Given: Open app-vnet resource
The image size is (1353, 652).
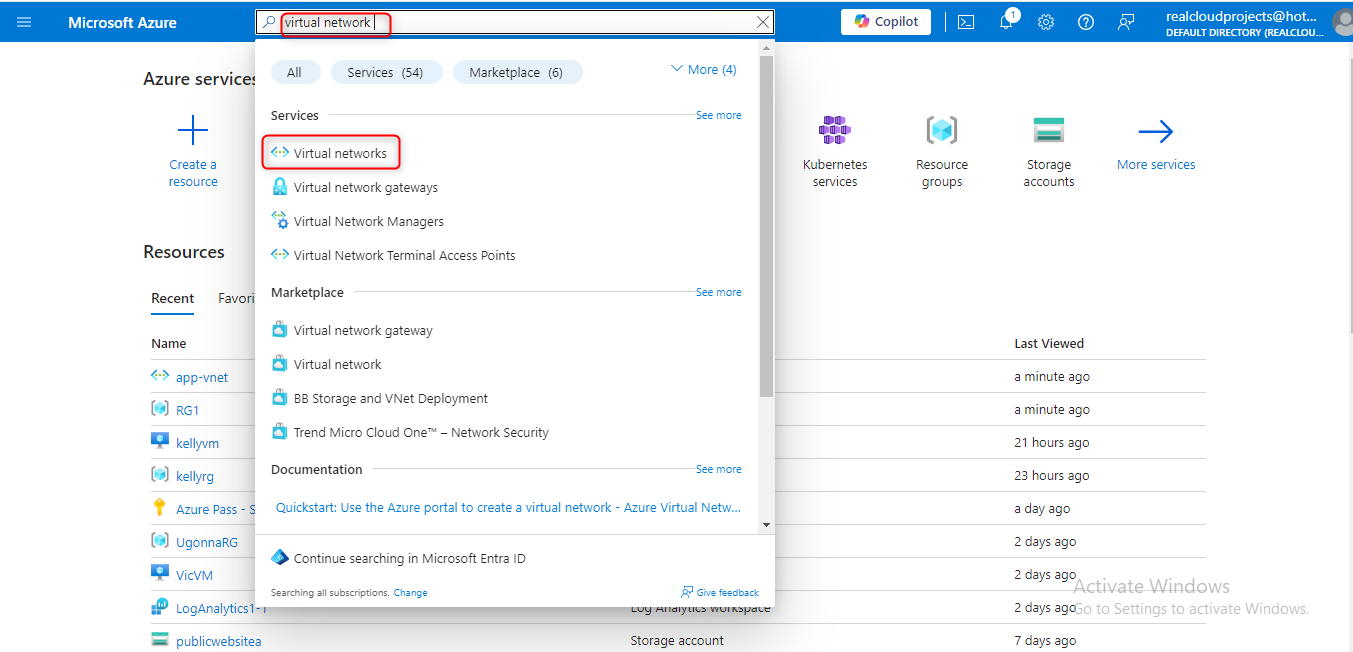Looking at the screenshot, I should [x=202, y=377].
